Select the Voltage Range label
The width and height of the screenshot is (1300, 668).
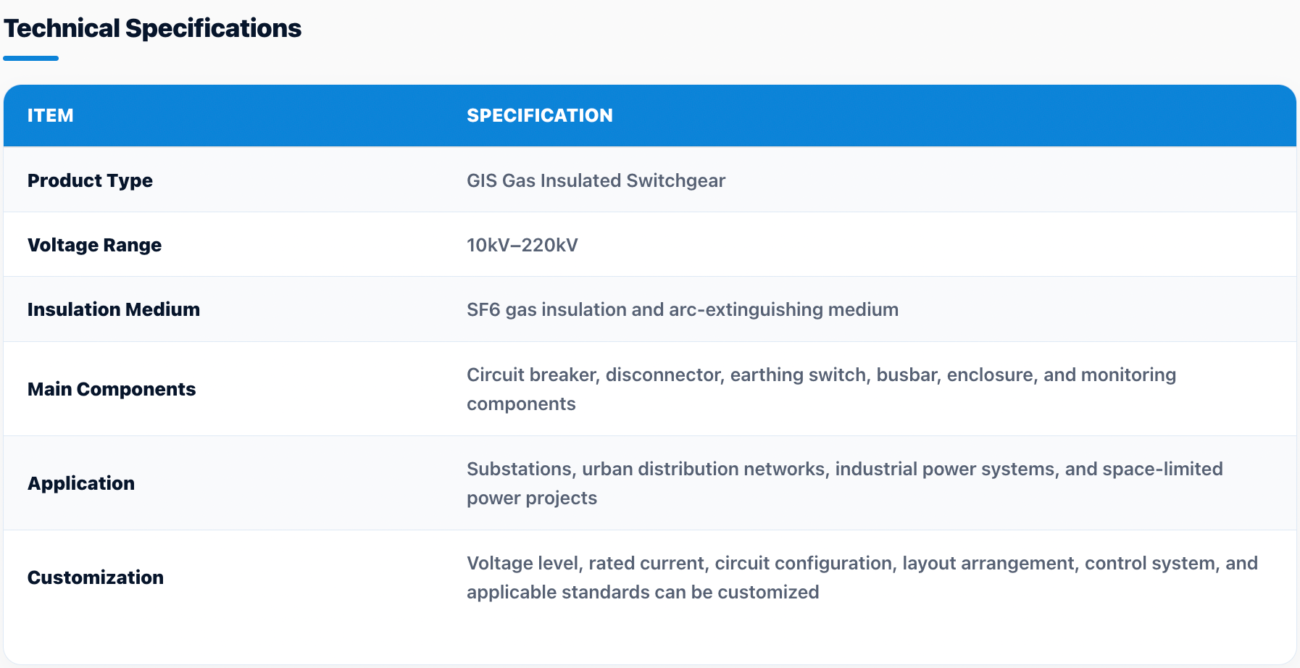(x=94, y=245)
